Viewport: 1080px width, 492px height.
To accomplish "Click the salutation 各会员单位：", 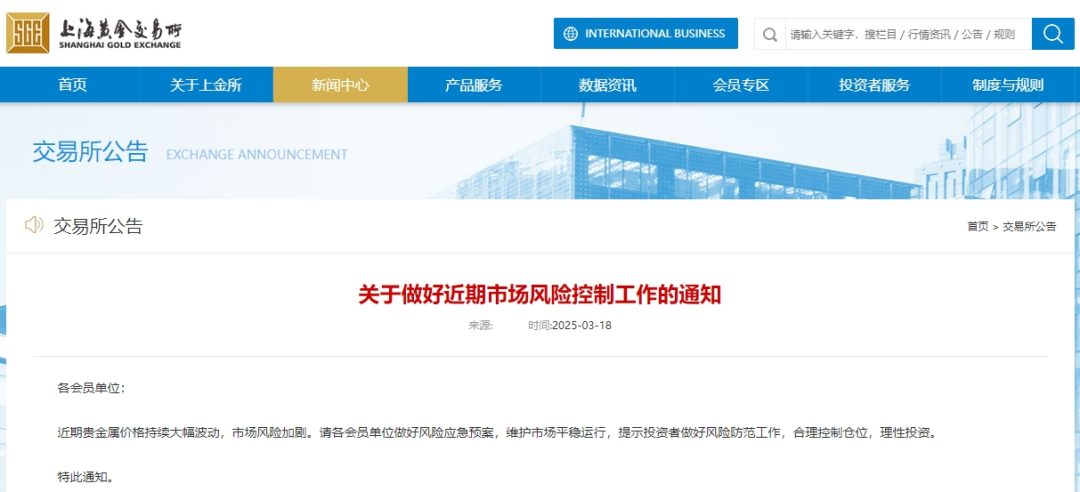I will [91, 388].
